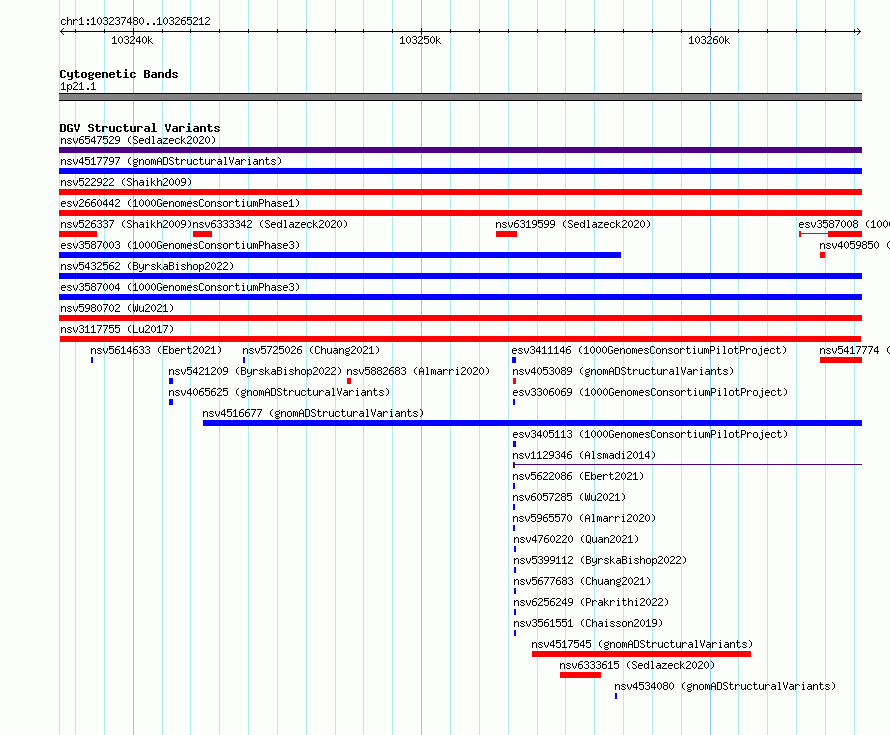Click the 103250k ruler tick label
This screenshot has width=890, height=735.
tap(420, 40)
